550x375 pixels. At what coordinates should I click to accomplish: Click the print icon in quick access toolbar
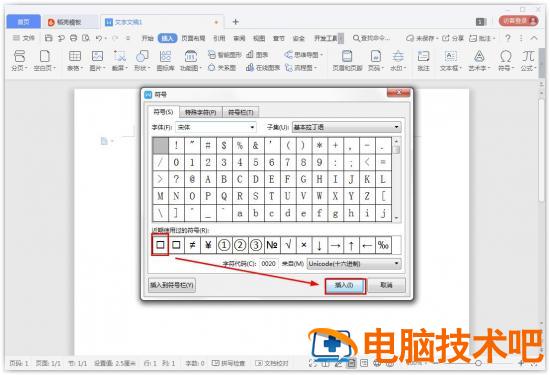pos(73,38)
